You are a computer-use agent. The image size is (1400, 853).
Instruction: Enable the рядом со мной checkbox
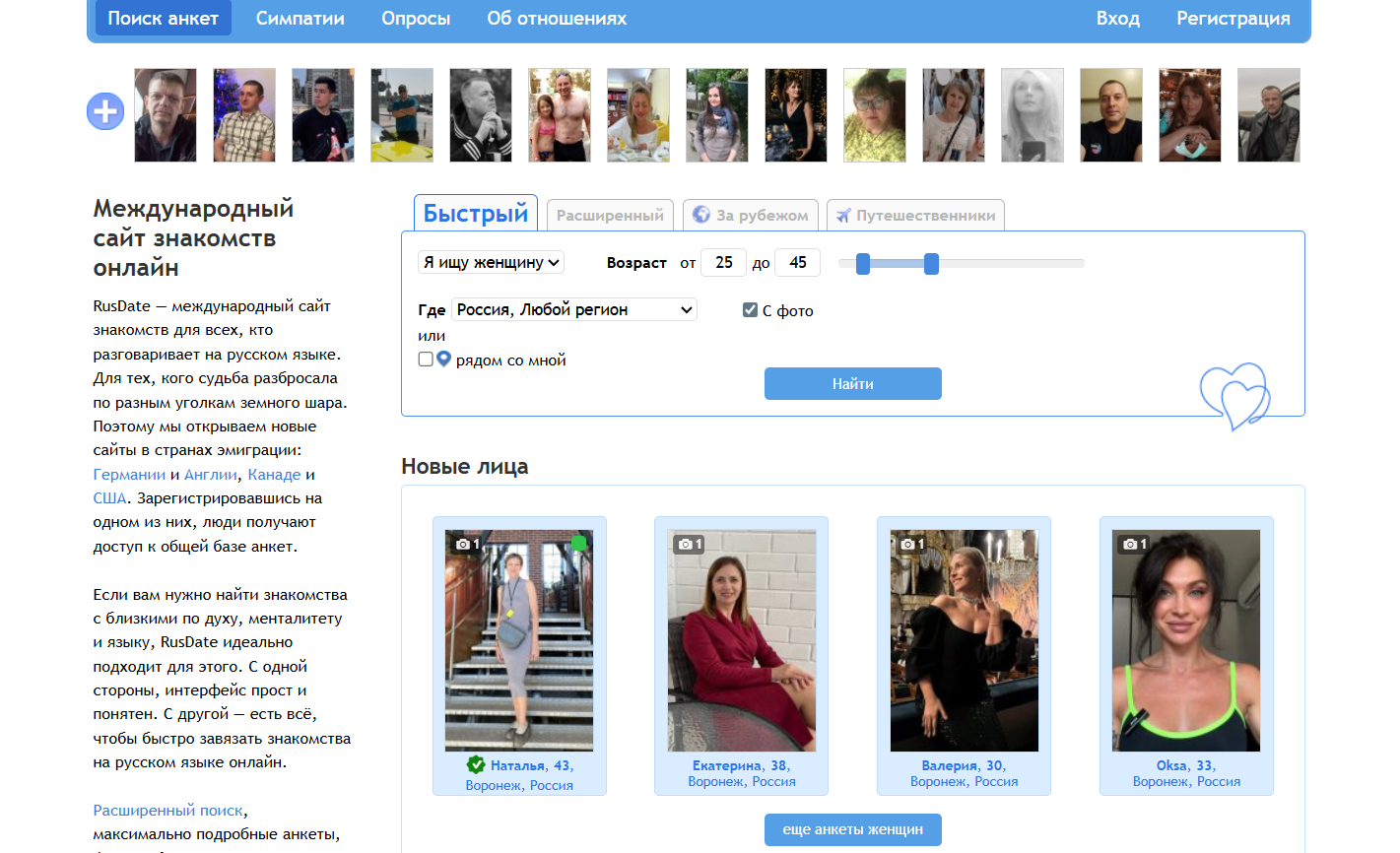(426, 360)
